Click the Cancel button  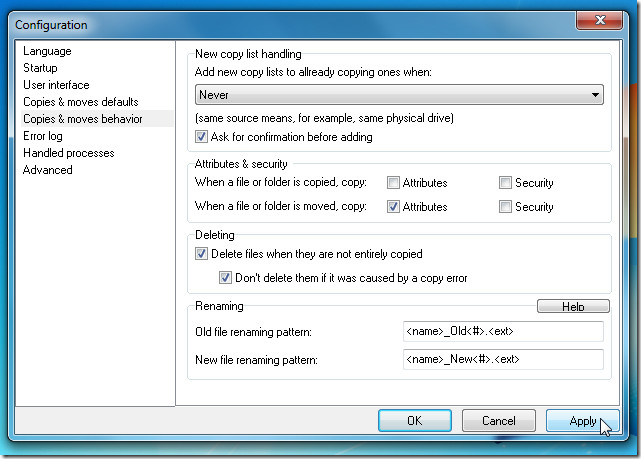coord(499,421)
